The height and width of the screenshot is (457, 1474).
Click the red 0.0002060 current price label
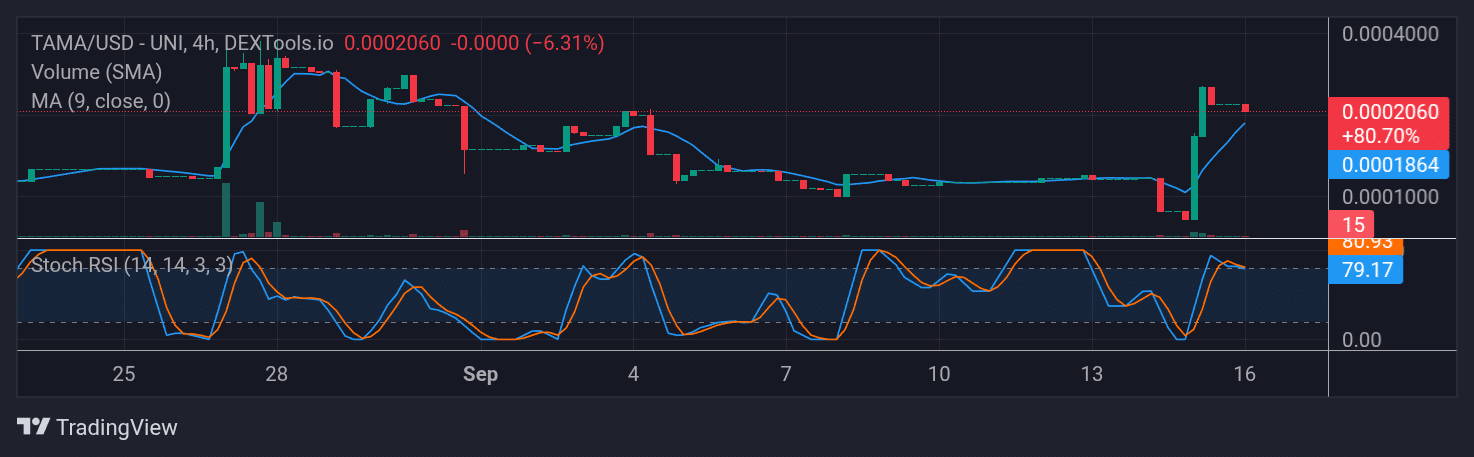click(x=1390, y=112)
